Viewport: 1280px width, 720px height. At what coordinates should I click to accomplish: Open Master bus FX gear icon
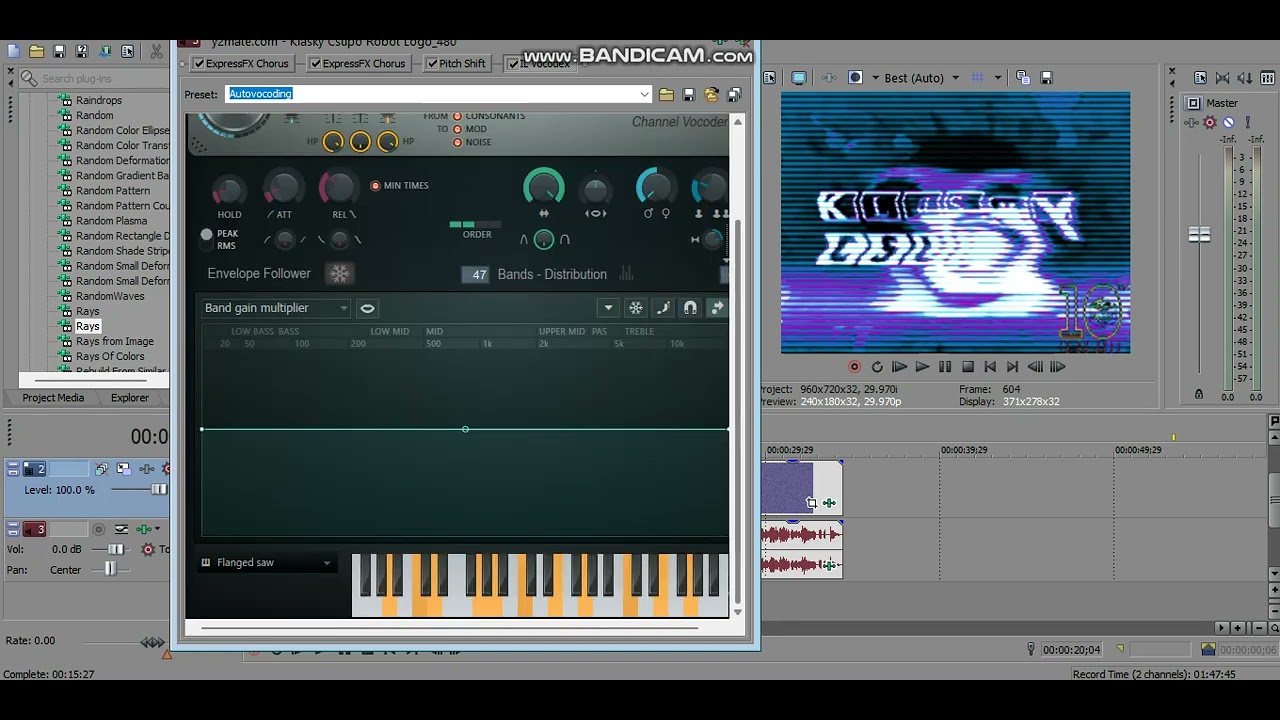pyautogui.click(x=1210, y=122)
